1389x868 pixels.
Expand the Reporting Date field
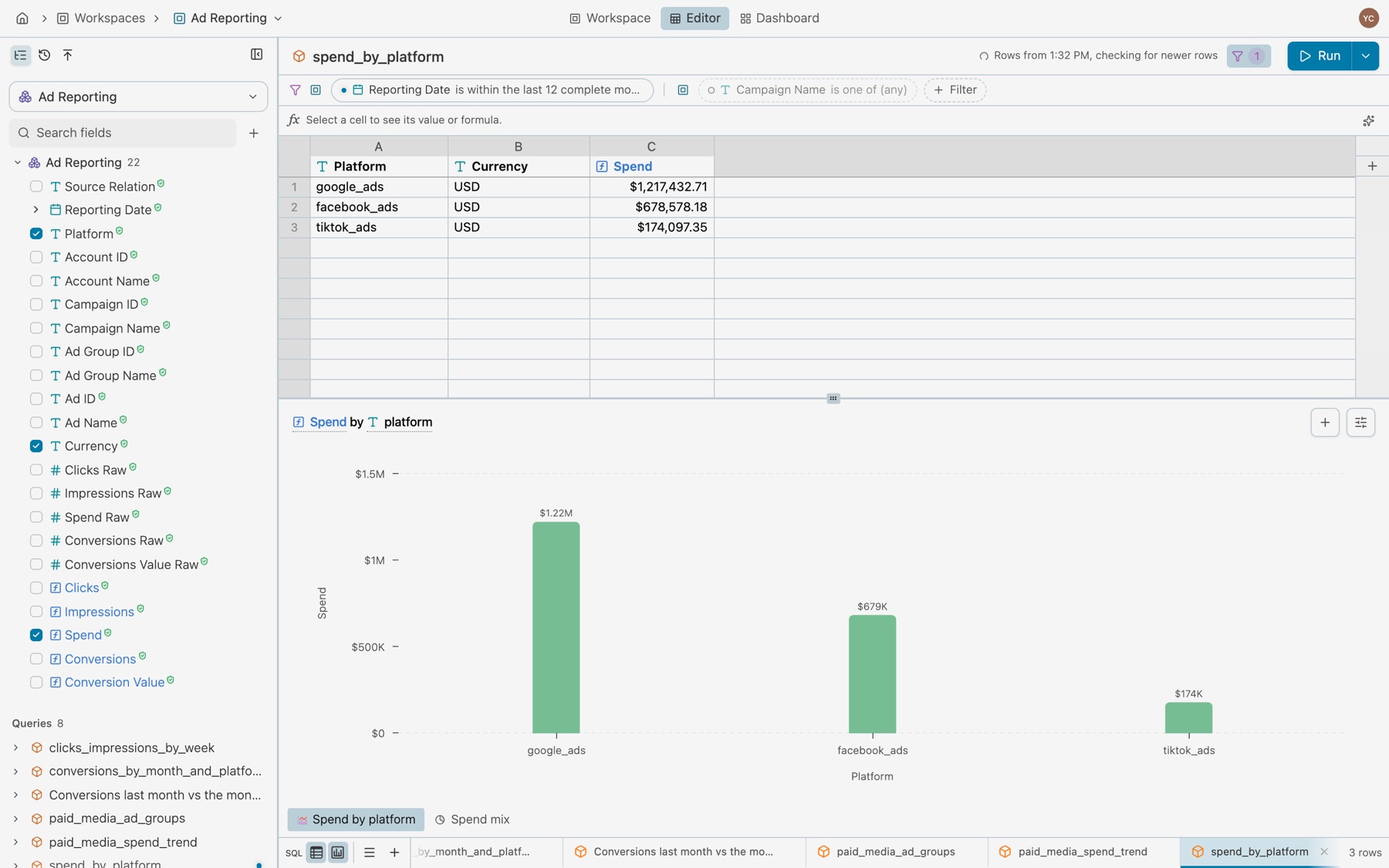pos(35,210)
